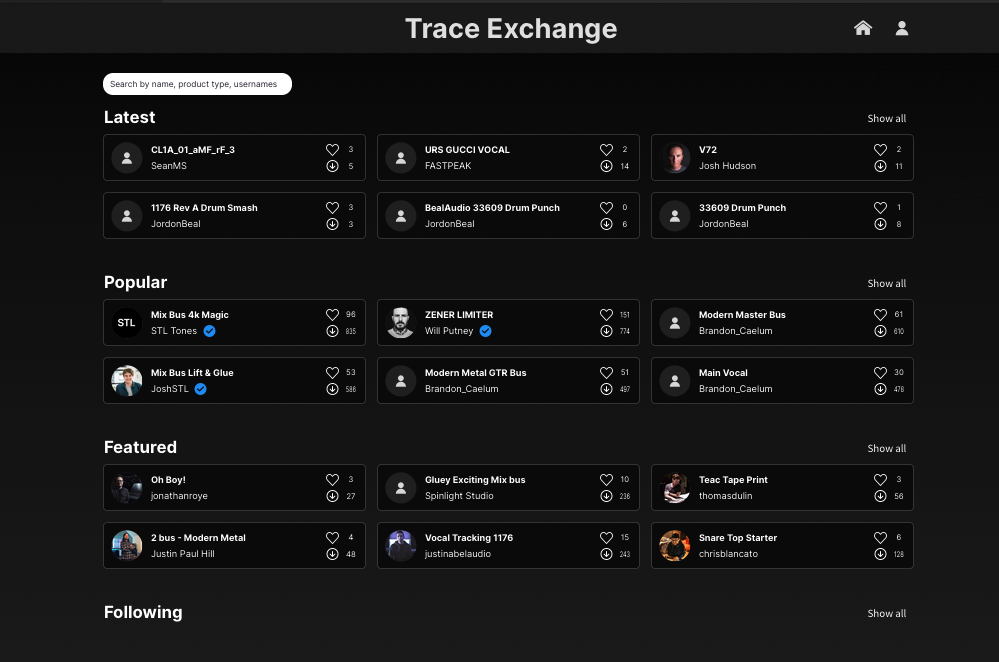Download the Snare Top Starter preset
Image resolution: width=999 pixels, height=662 pixels.
pyautogui.click(x=880, y=554)
